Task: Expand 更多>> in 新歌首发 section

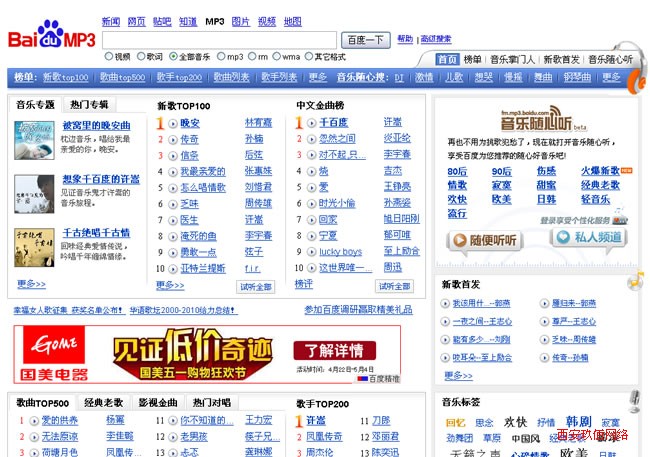Action: click(x=458, y=375)
